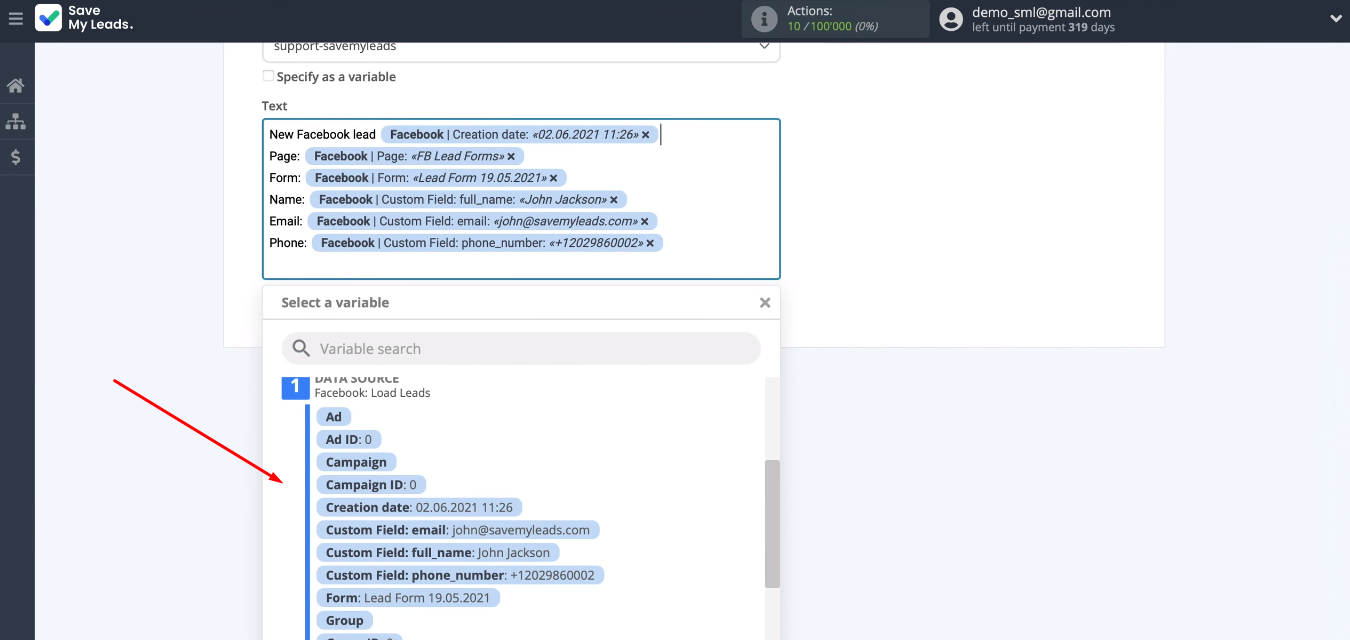The width and height of the screenshot is (1350, 640).
Task: Remove the full_name John Jackson tag
Action: pos(614,200)
